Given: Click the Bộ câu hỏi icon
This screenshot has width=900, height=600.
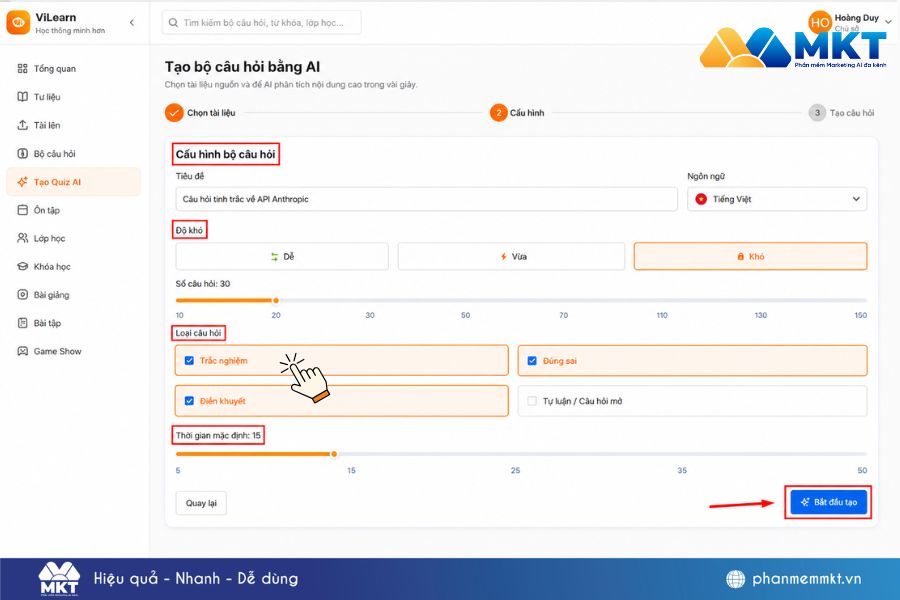Looking at the screenshot, I should 22,153.
